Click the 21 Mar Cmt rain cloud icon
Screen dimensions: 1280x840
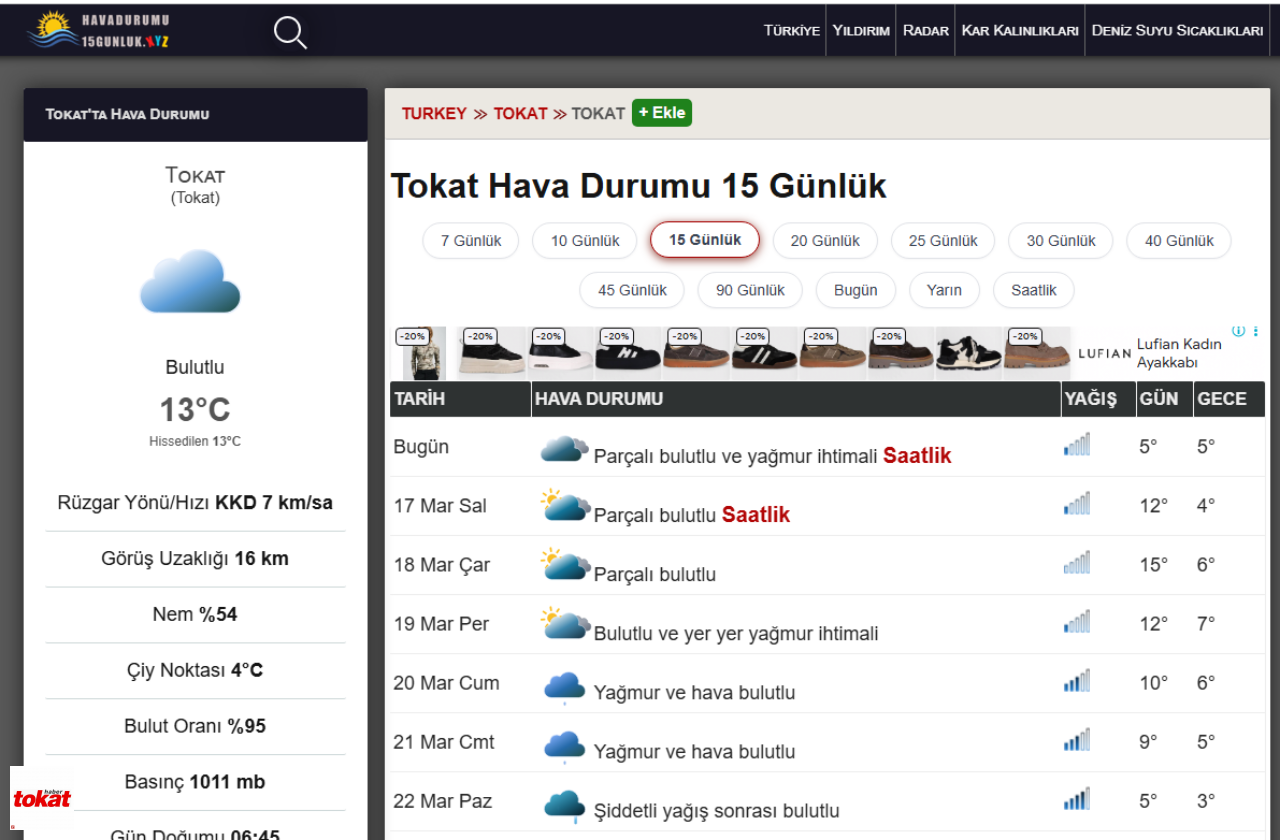(564, 746)
